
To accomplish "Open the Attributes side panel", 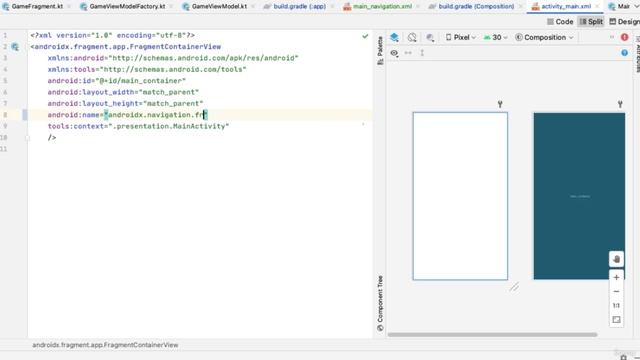I will [x=637, y=55].
